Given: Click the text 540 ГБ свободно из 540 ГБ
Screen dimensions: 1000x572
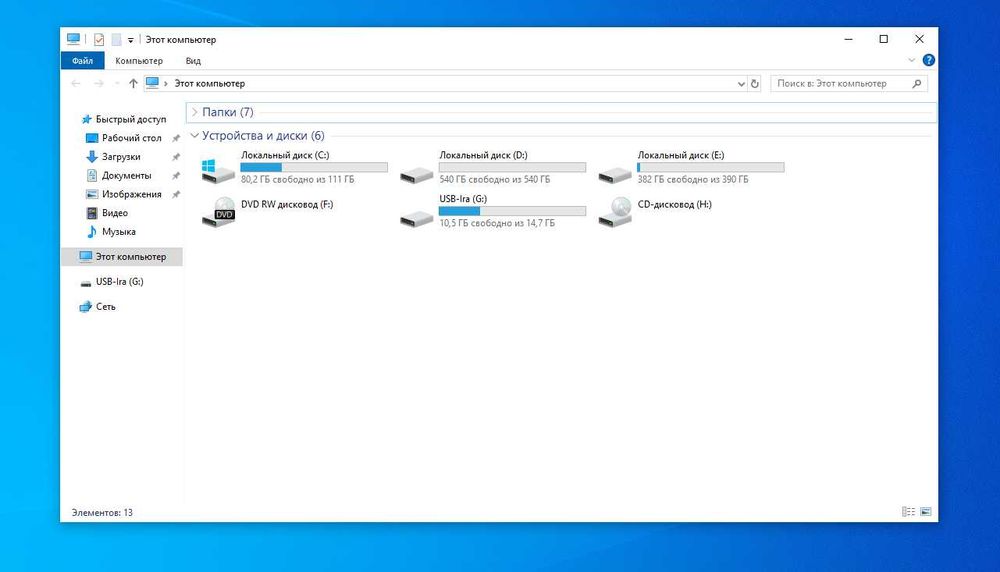Looking at the screenshot, I should pos(494,180).
